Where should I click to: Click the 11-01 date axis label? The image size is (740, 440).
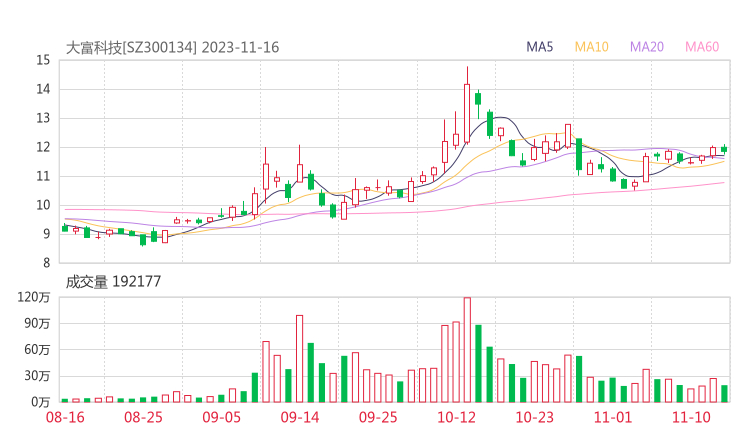coord(613,417)
